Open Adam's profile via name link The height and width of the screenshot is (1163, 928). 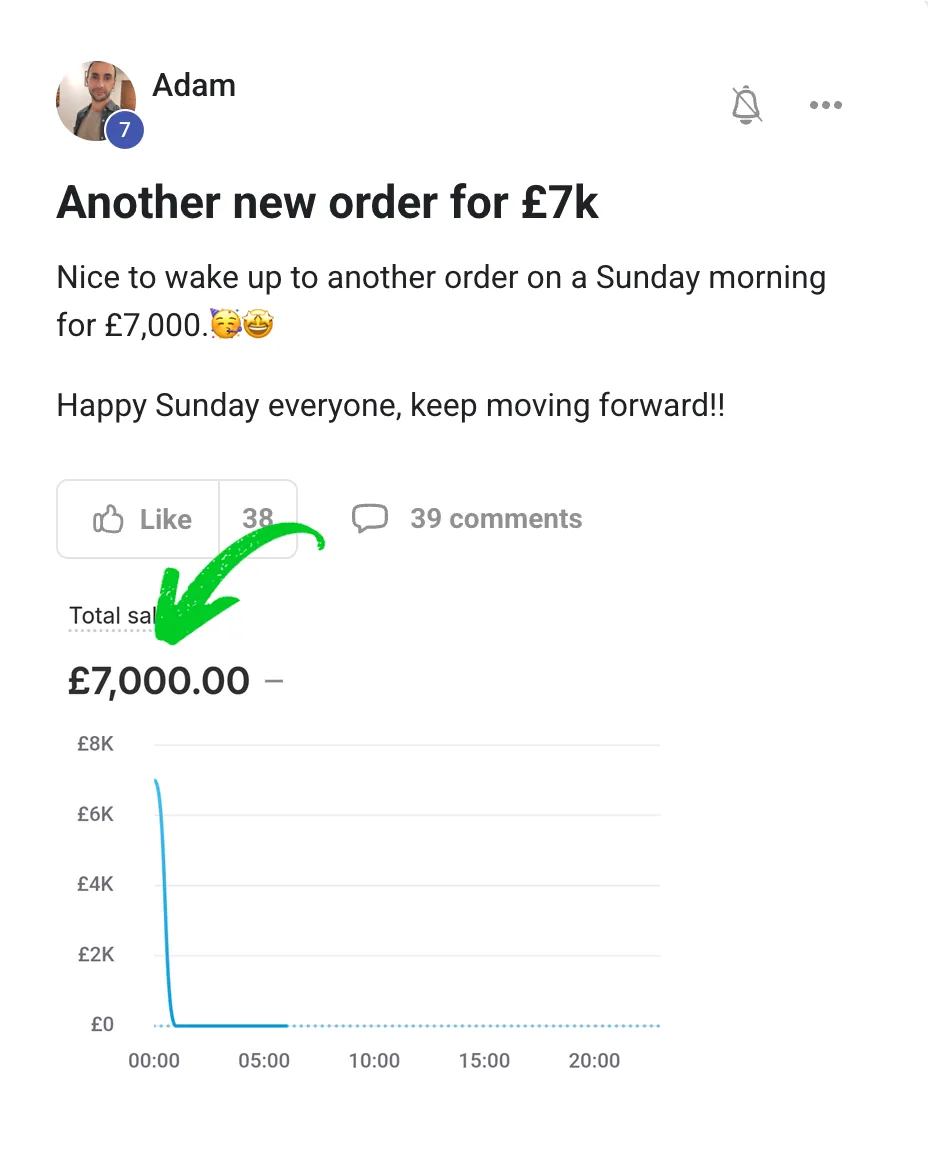tap(194, 85)
